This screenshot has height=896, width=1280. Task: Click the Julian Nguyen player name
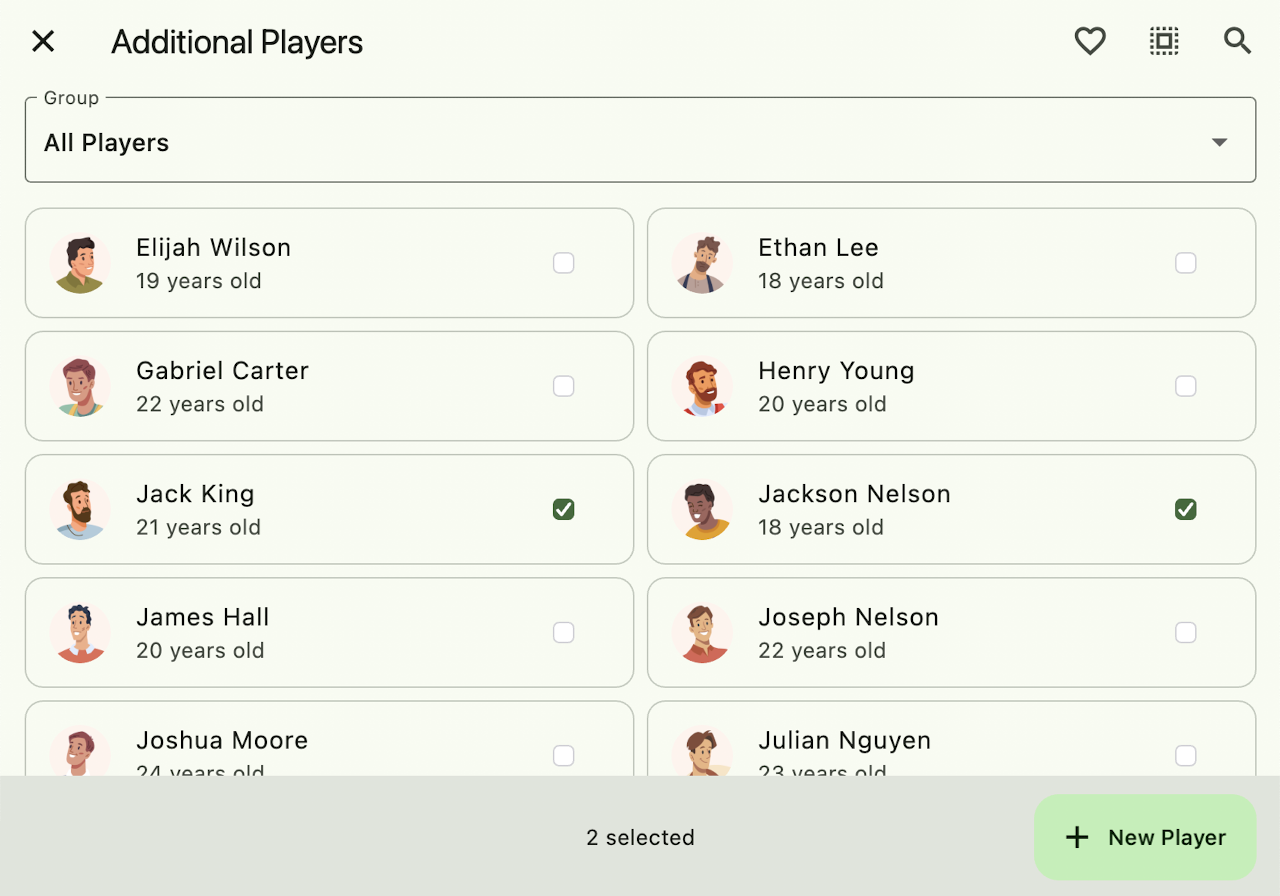click(x=844, y=741)
